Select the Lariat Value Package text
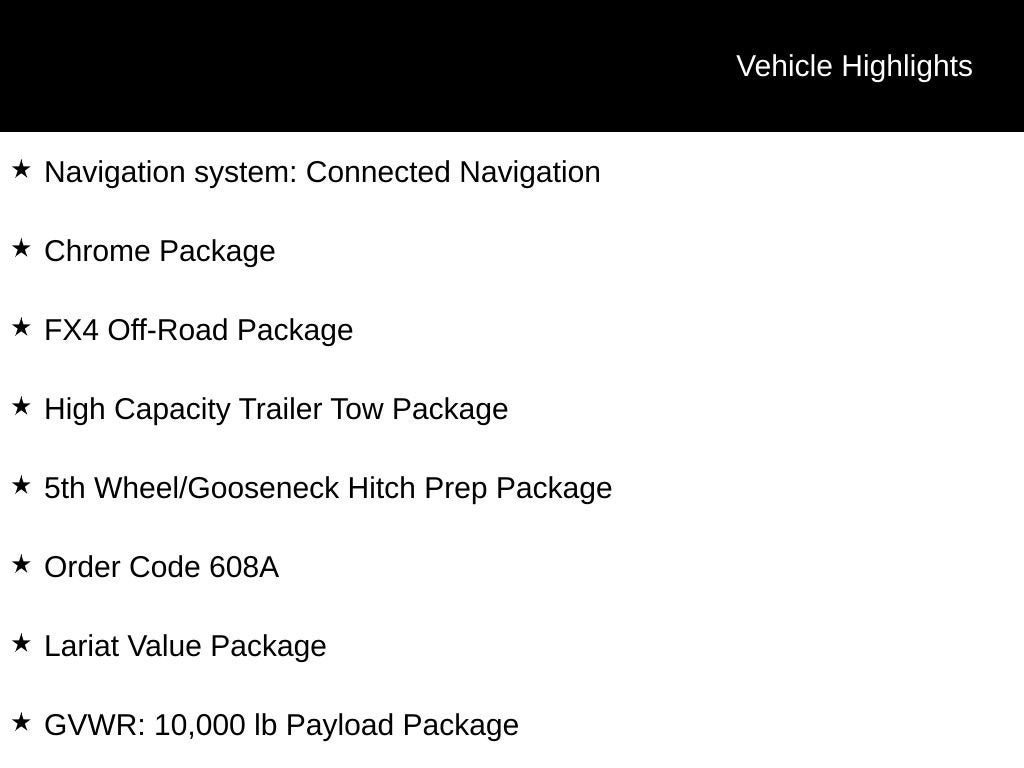Screen dimensions: 1024x768 (186, 646)
